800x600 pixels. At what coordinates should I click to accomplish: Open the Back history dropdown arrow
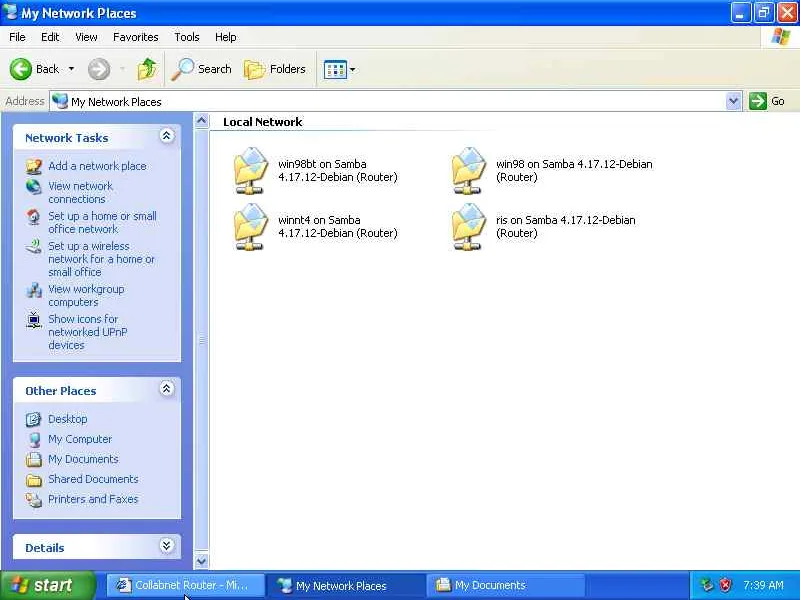71,69
